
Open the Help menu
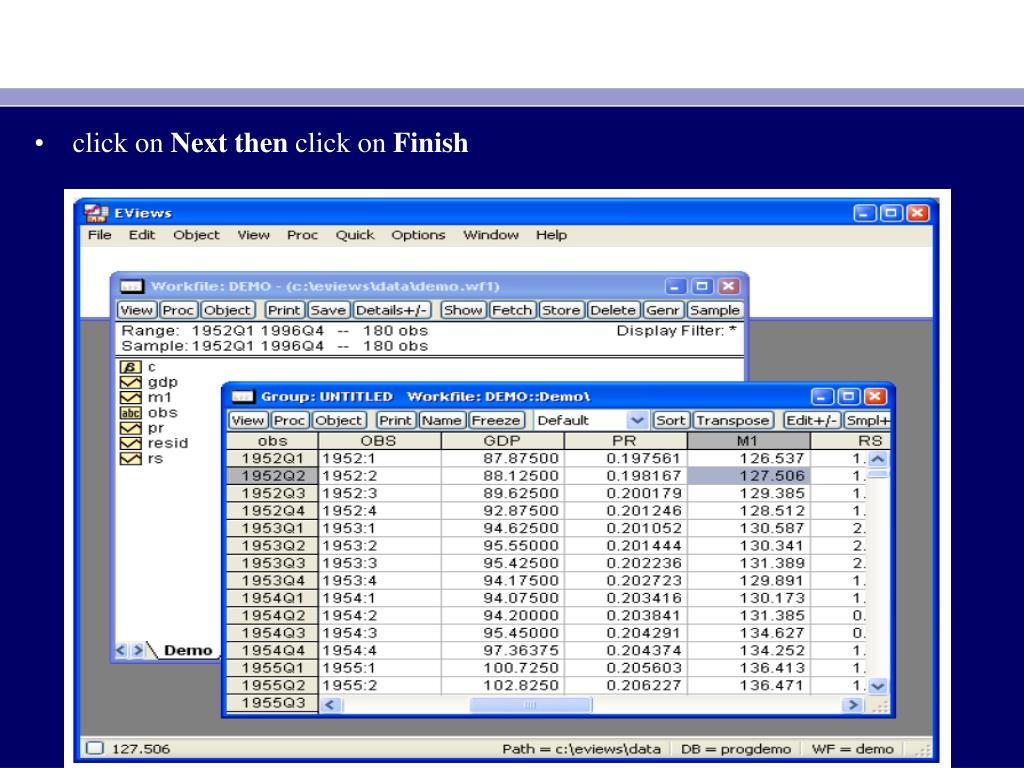click(551, 235)
